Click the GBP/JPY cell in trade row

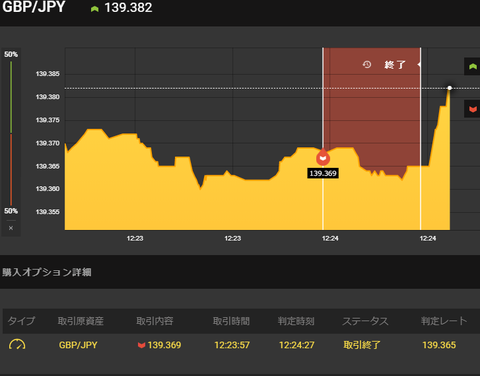click(x=78, y=345)
